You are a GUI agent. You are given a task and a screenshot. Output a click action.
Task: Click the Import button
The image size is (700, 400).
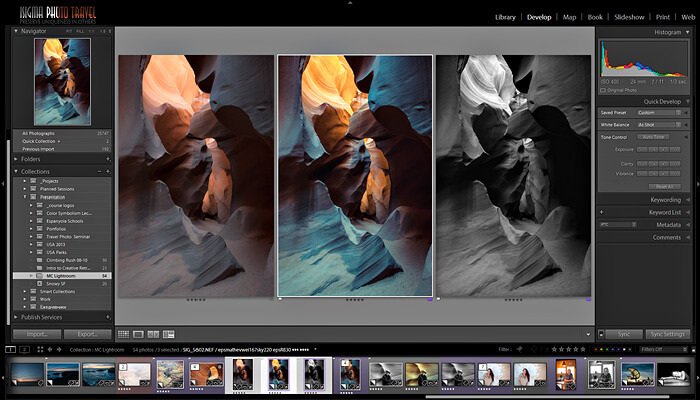(x=37, y=334)
